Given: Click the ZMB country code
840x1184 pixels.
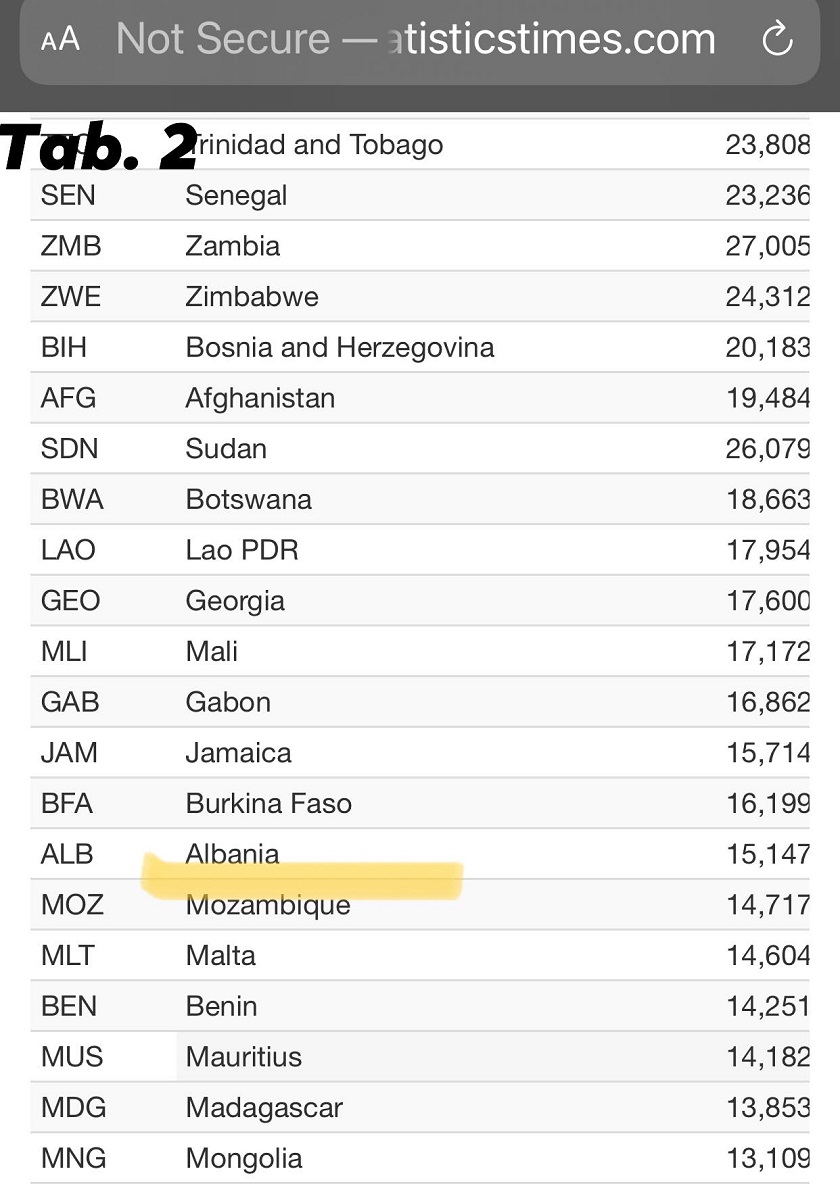Looking at the screenshot, I should point(71,246).
